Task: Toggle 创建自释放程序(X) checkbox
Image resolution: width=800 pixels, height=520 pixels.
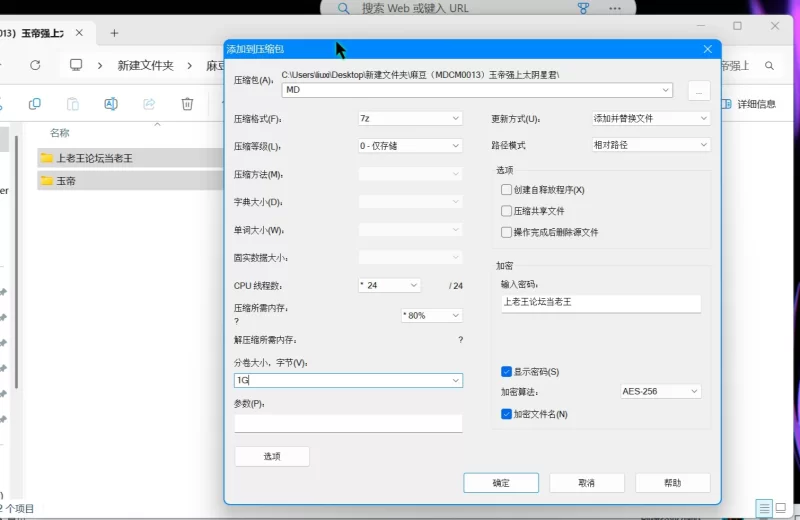Action: pyautogui.click(x=506, y=190)
